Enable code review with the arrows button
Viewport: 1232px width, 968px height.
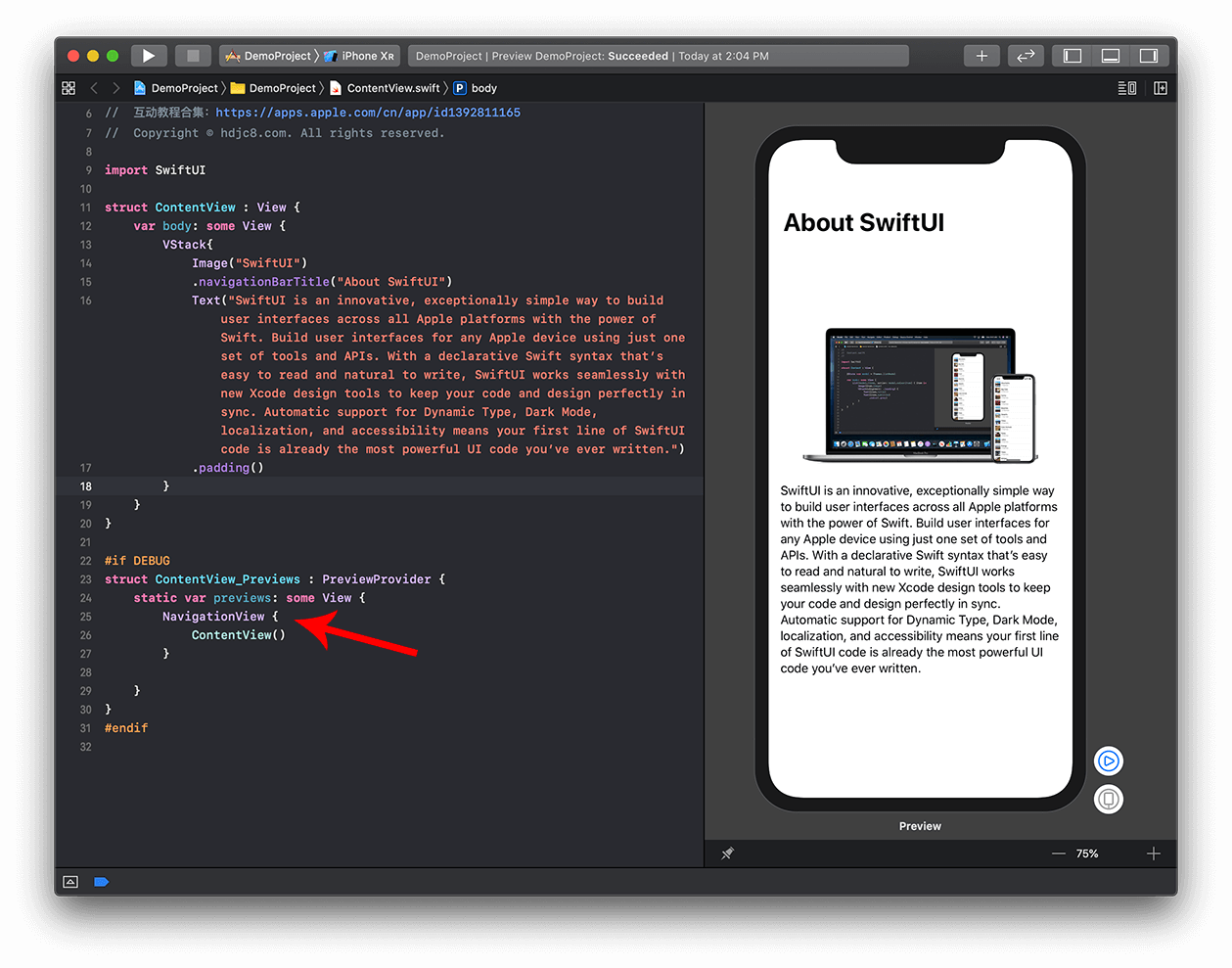point(1026,56)
